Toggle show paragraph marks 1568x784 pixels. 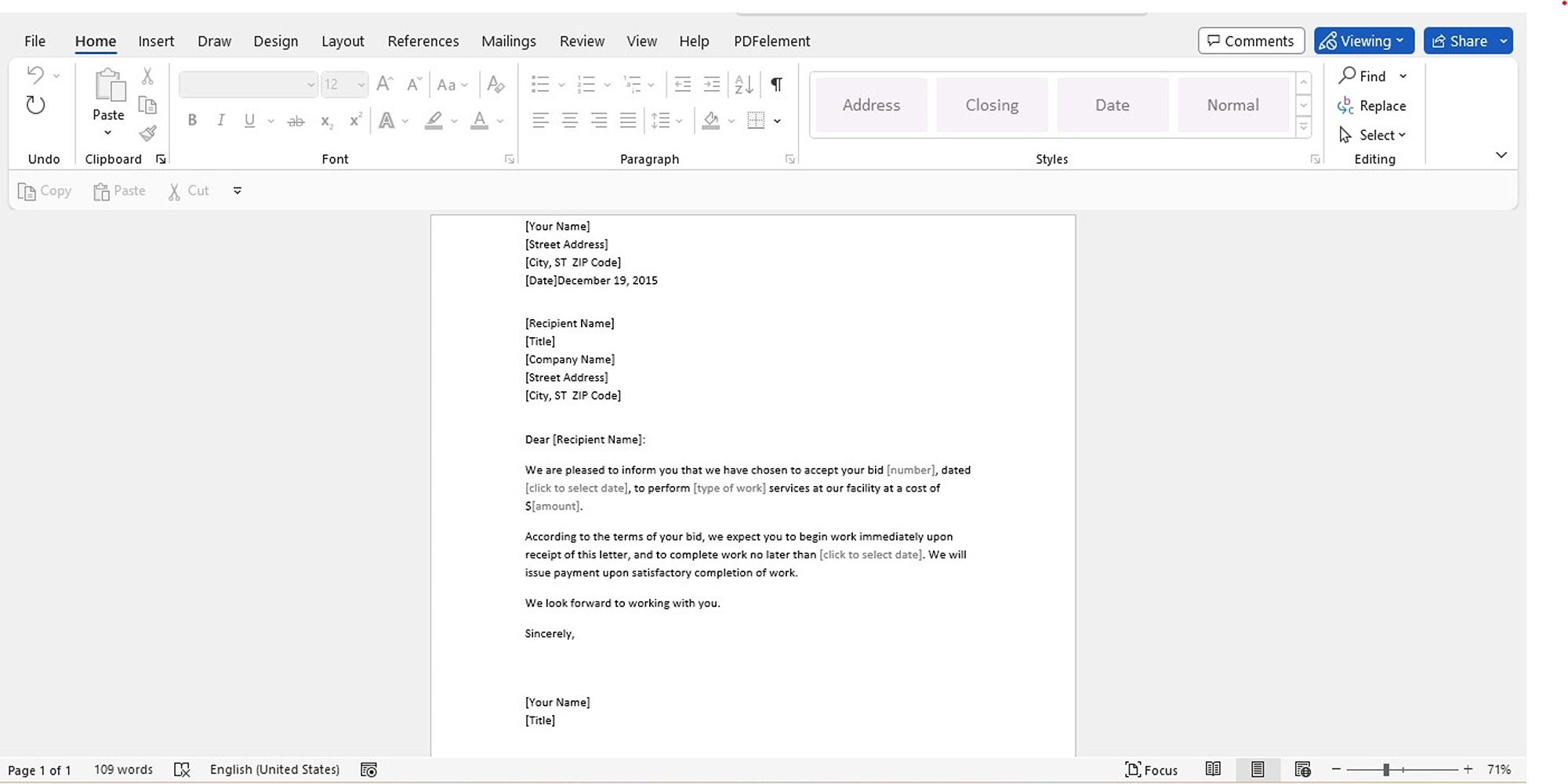click(x=776, y=84)
